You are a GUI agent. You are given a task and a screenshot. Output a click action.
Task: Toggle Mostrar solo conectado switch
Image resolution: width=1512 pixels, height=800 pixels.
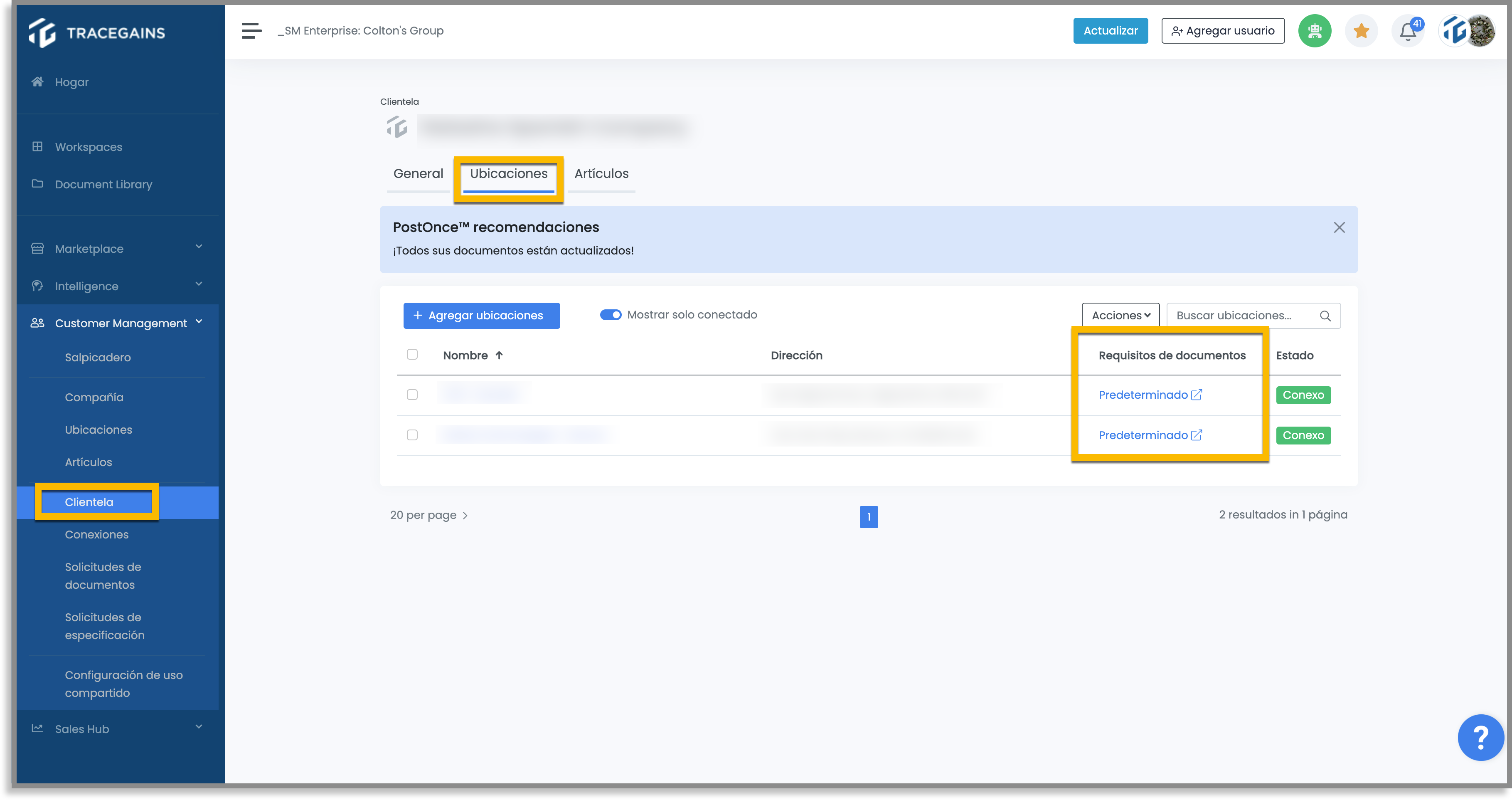click(x=611, y=315)
